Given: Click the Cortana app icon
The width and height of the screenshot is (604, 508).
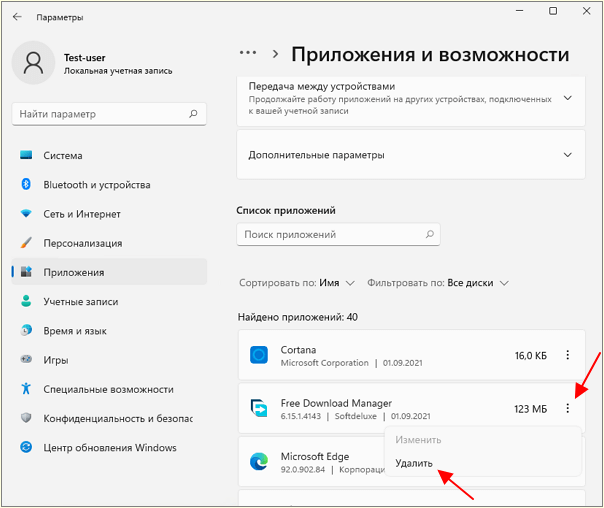Looking at the screenshot, I should point(259,355).
